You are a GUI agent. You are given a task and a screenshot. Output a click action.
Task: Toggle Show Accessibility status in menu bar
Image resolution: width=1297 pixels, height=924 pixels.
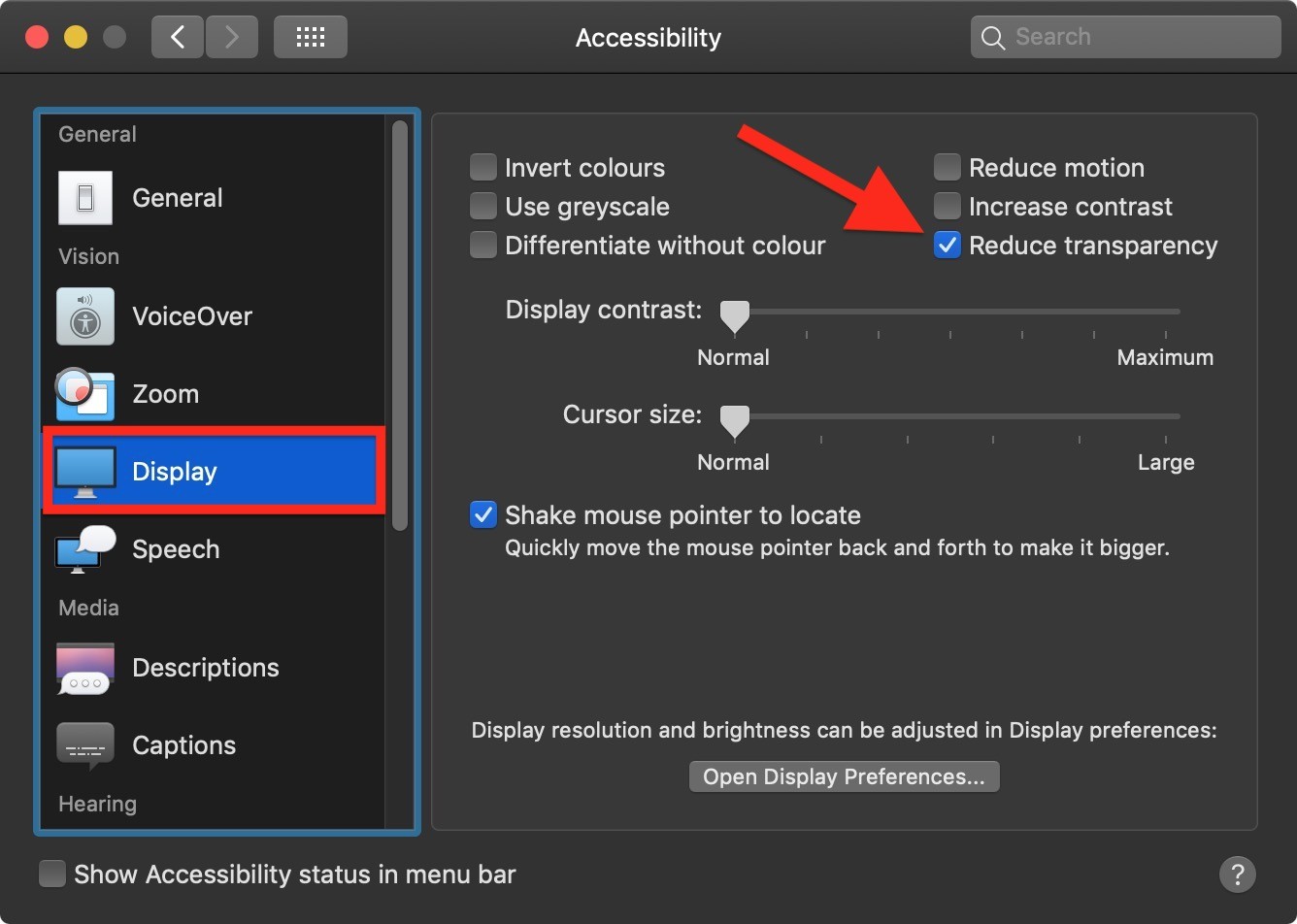point(52,874)
